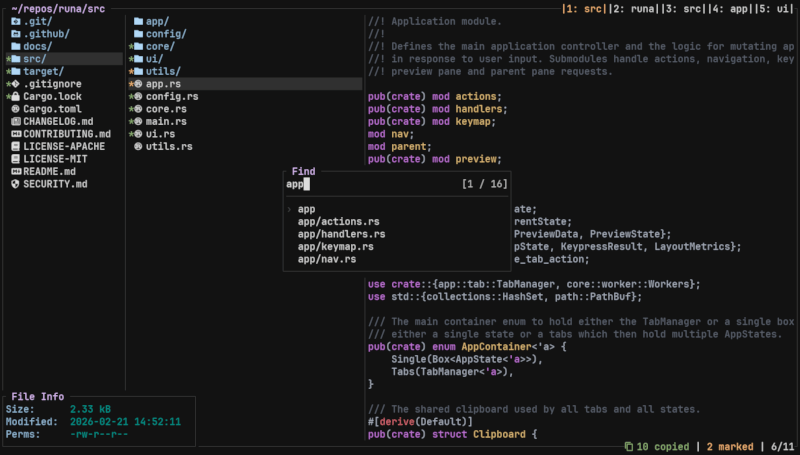This screenshot has height=455, width=800.
Task: Toggle the star marker on app.rs
Action: [x=129, y=85]
